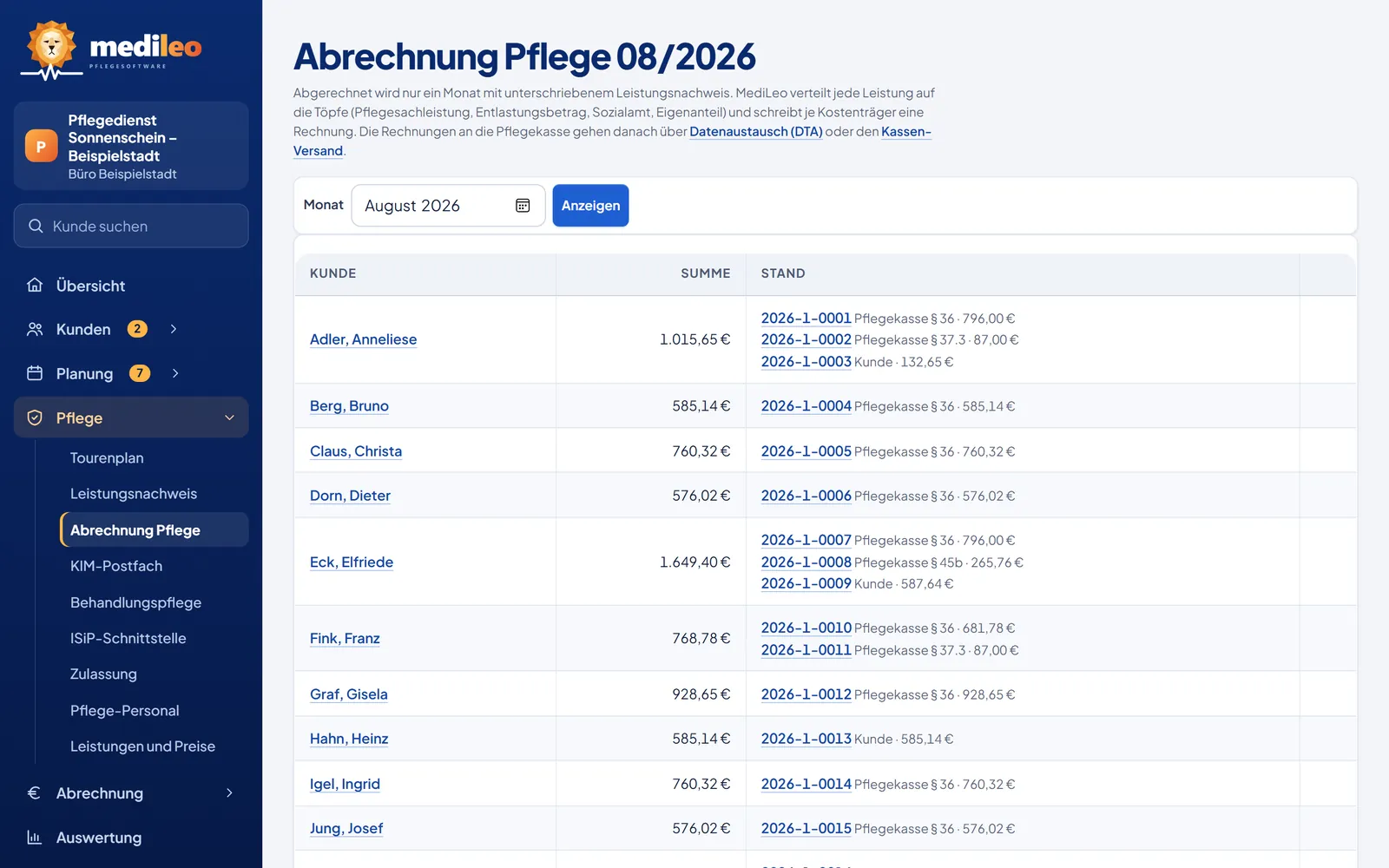1389x868 pixels.
Task: Click the Abrechnung euro icon
Action: pos(35,792)
